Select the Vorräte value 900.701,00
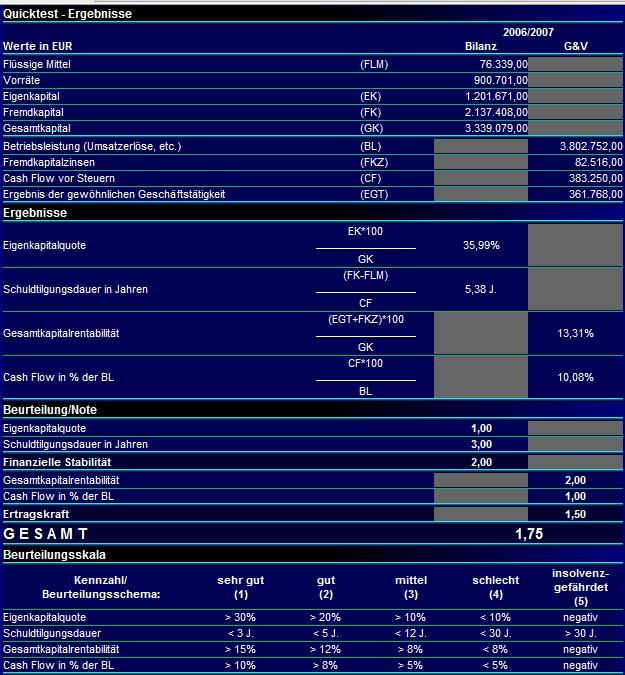Image resolution: width=625 pixels, height=675 pixels. [x=501, y=81]
